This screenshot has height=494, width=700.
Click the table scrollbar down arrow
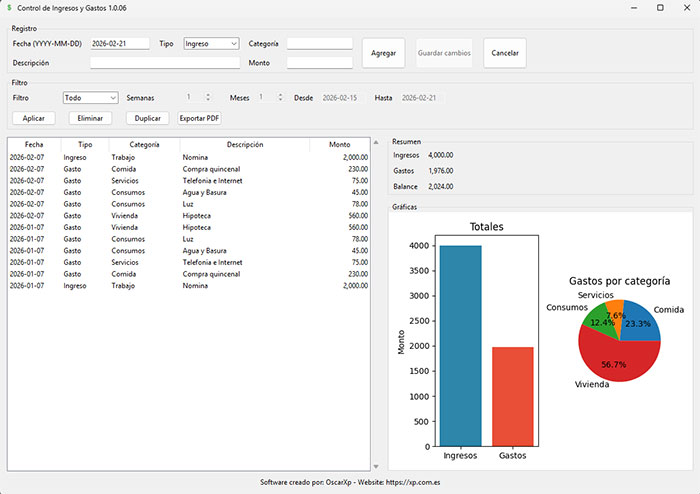376,466
